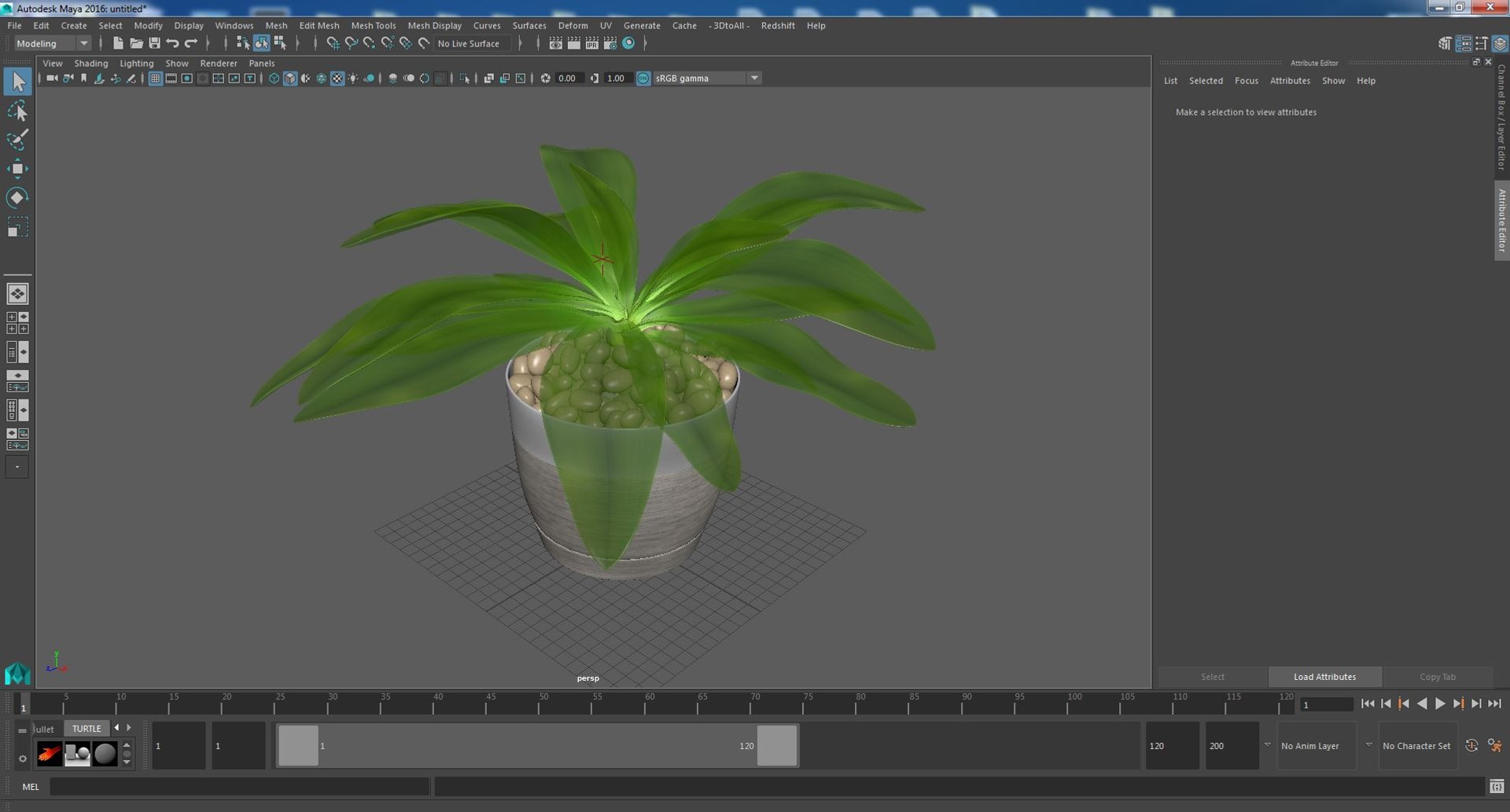This screenshot has width=1510, height=812.
Task: Toggle smooth shade all mode
Action: click(x=289, y=78)
